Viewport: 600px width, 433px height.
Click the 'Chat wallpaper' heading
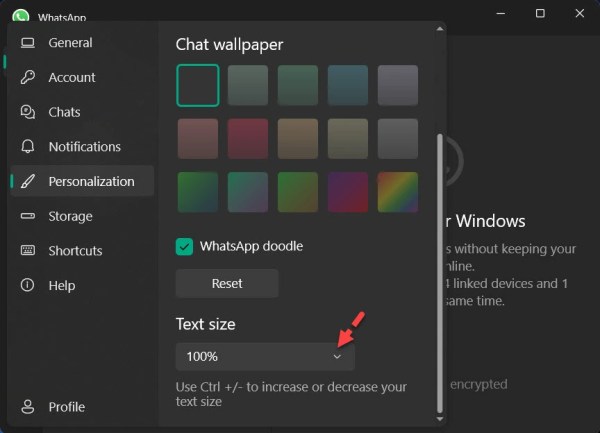coord(229,45)
